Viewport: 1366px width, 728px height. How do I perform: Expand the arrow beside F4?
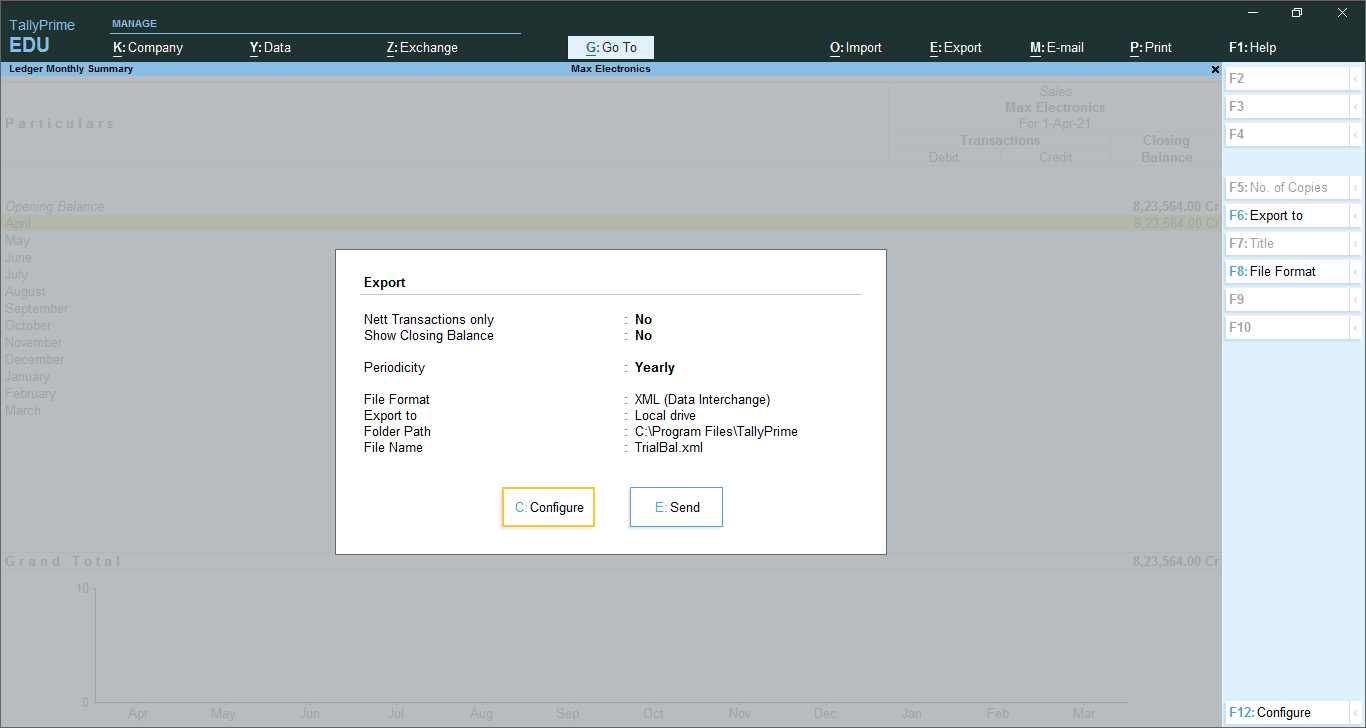(1355, 134)
